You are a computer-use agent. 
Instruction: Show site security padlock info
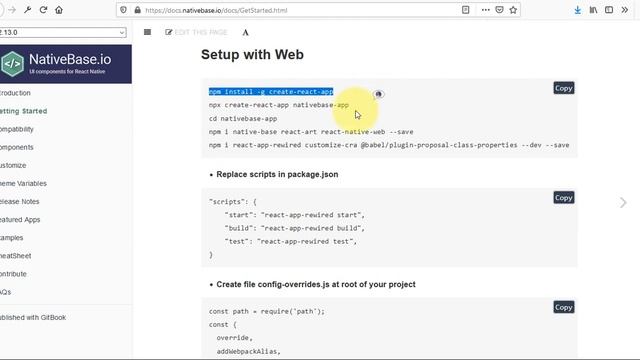click(x=137, y=10)
